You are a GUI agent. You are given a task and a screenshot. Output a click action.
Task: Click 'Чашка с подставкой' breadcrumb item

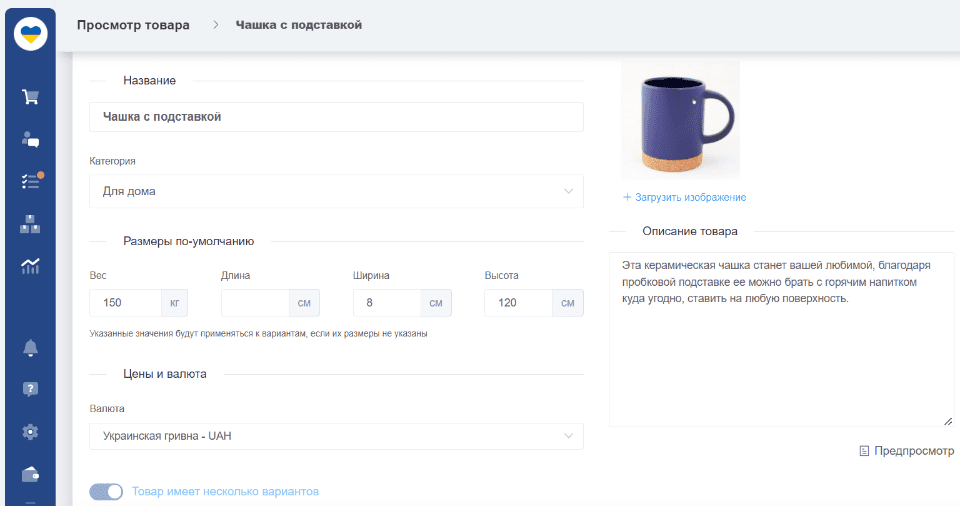tap(299, 25)
